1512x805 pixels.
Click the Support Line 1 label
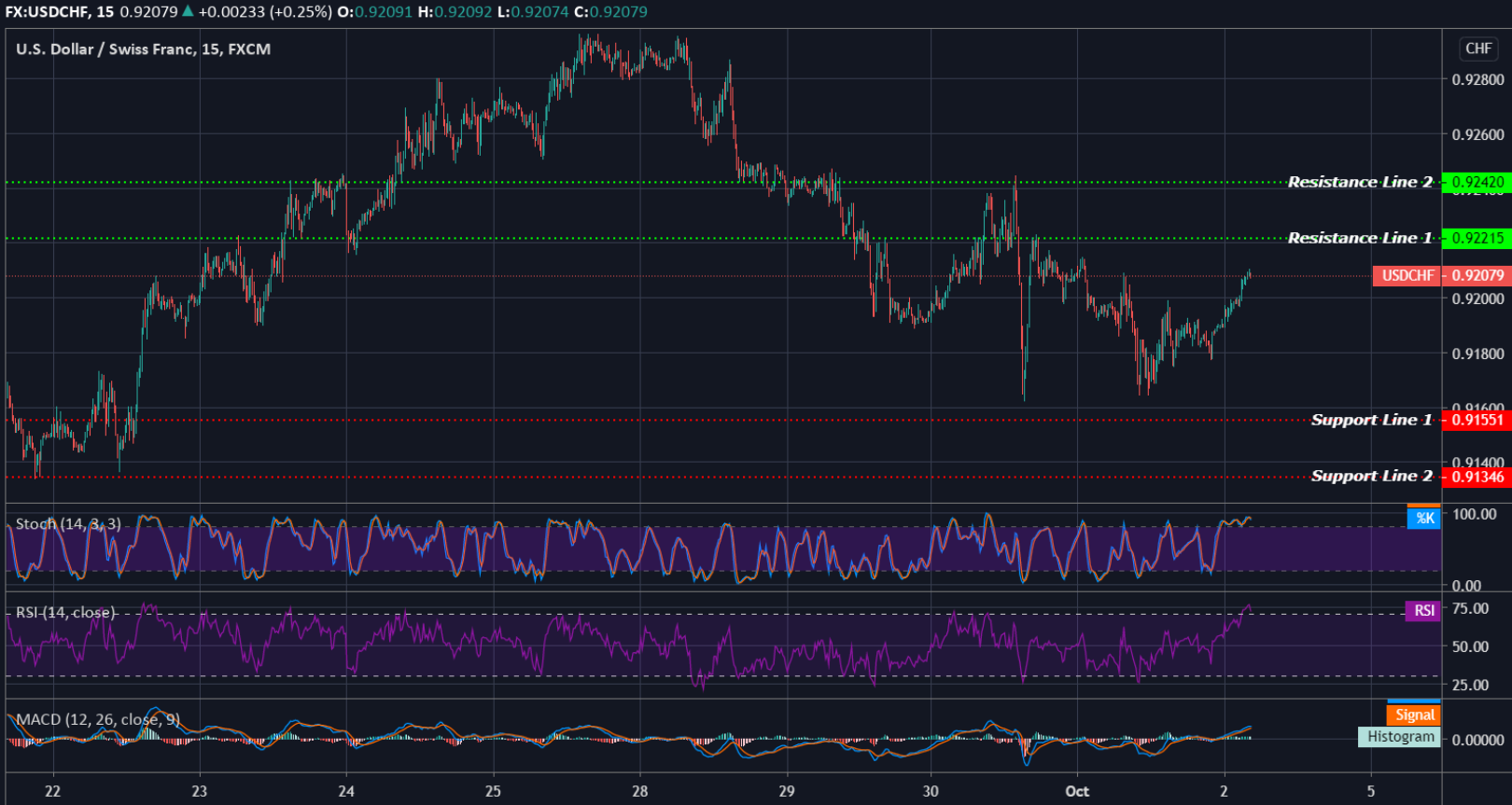point(1371,420)
